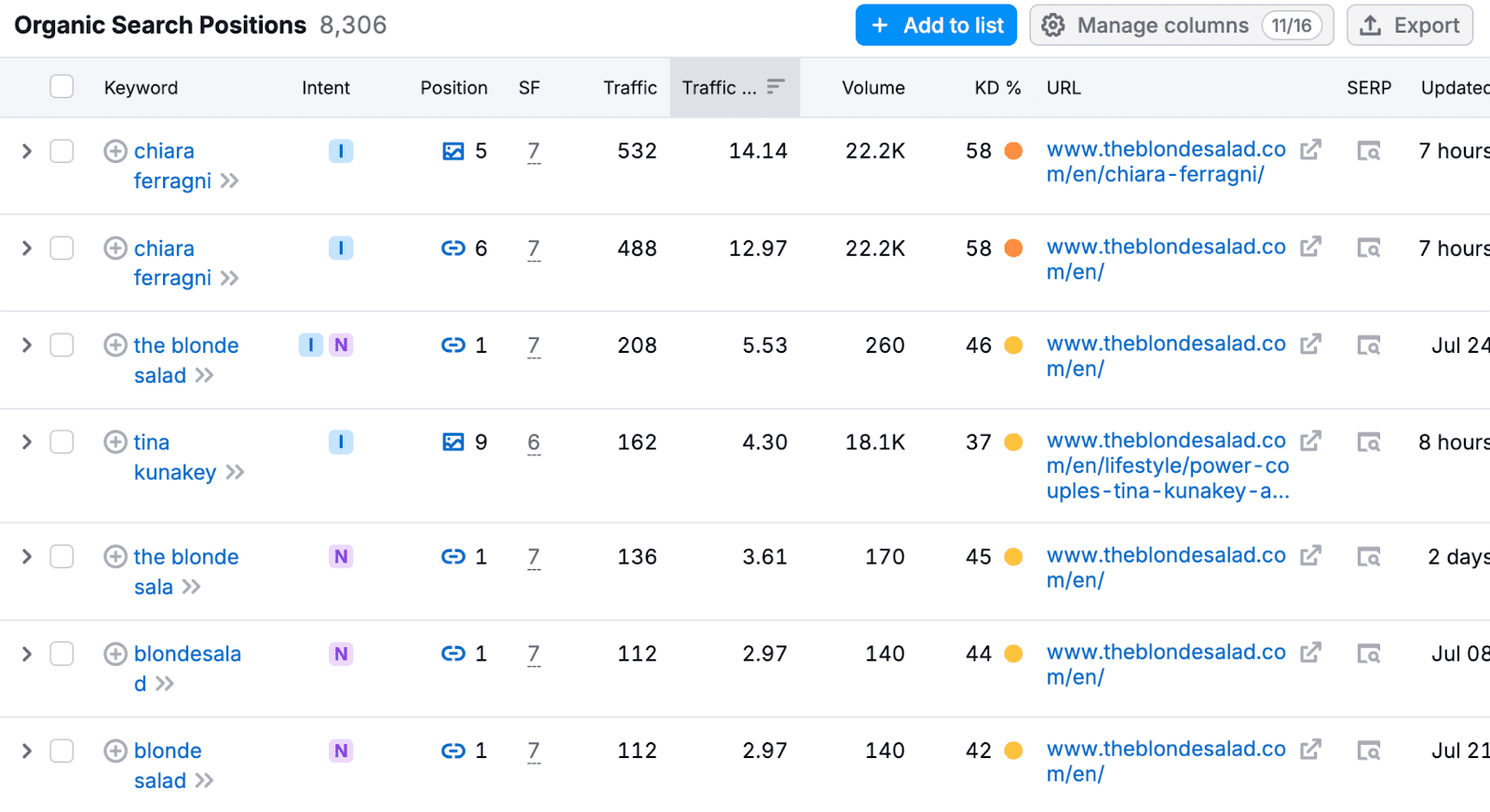View SERP snapshot icon for 'blonde salad' row
The image size is (1490, 812).
pyautogui.click(x=1369, y=751)
